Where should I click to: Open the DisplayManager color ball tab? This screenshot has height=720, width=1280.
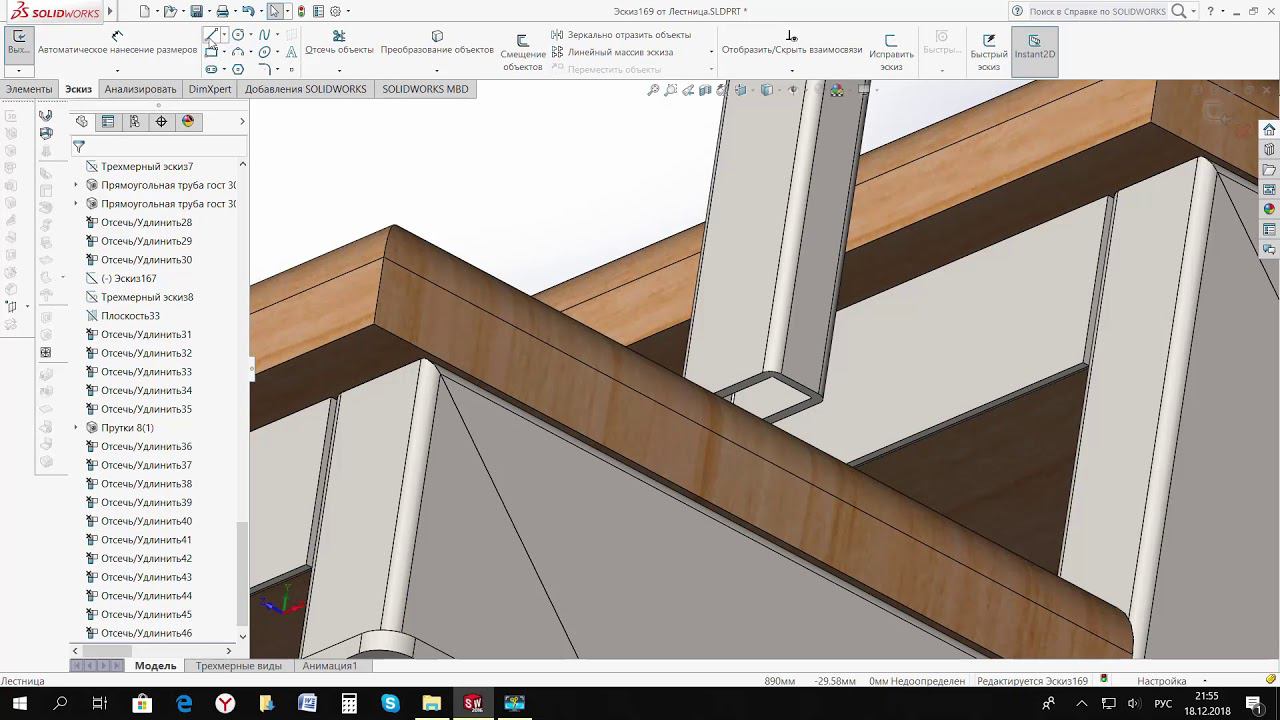point(188,121)
